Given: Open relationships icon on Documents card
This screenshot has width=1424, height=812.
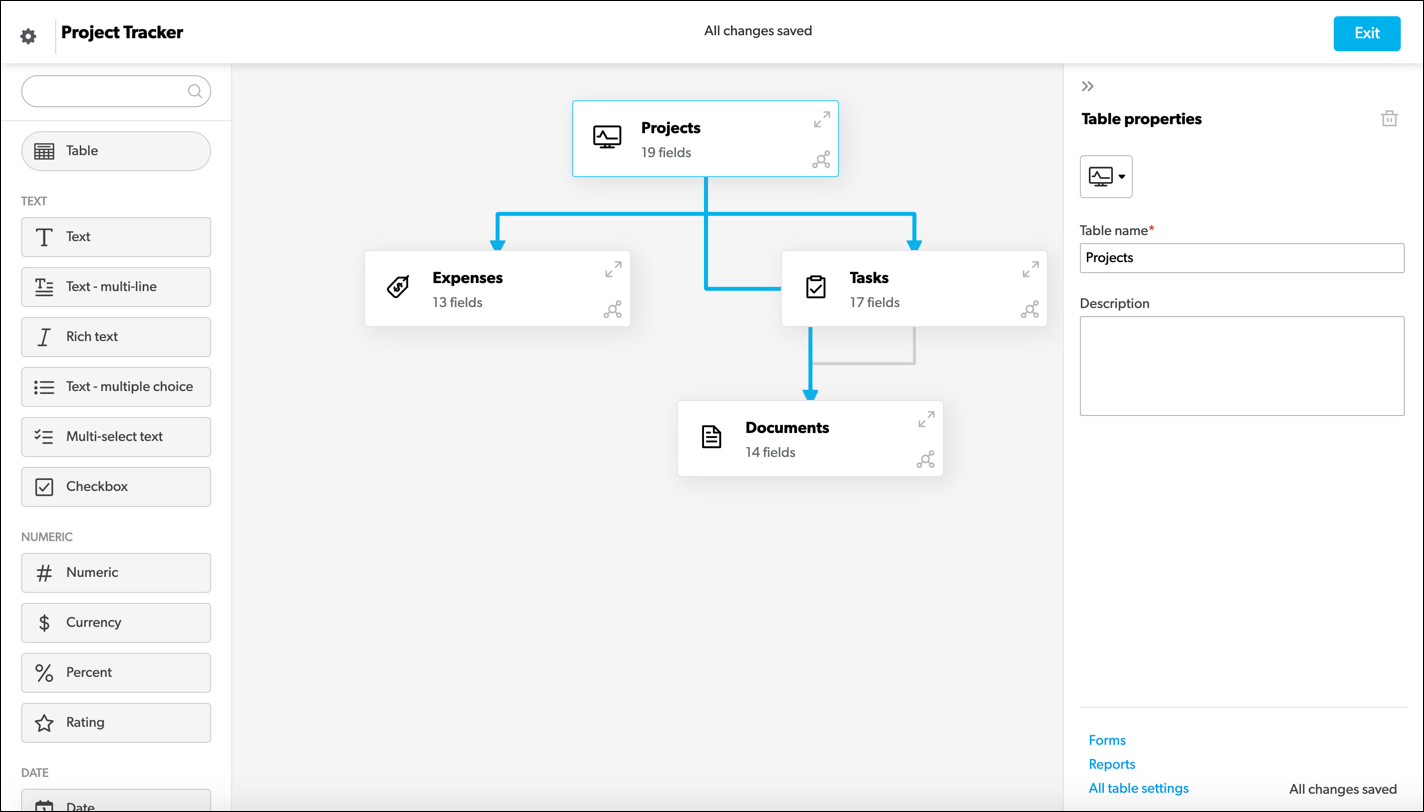Looking at the screenshot, I should (x=926, y=460).
